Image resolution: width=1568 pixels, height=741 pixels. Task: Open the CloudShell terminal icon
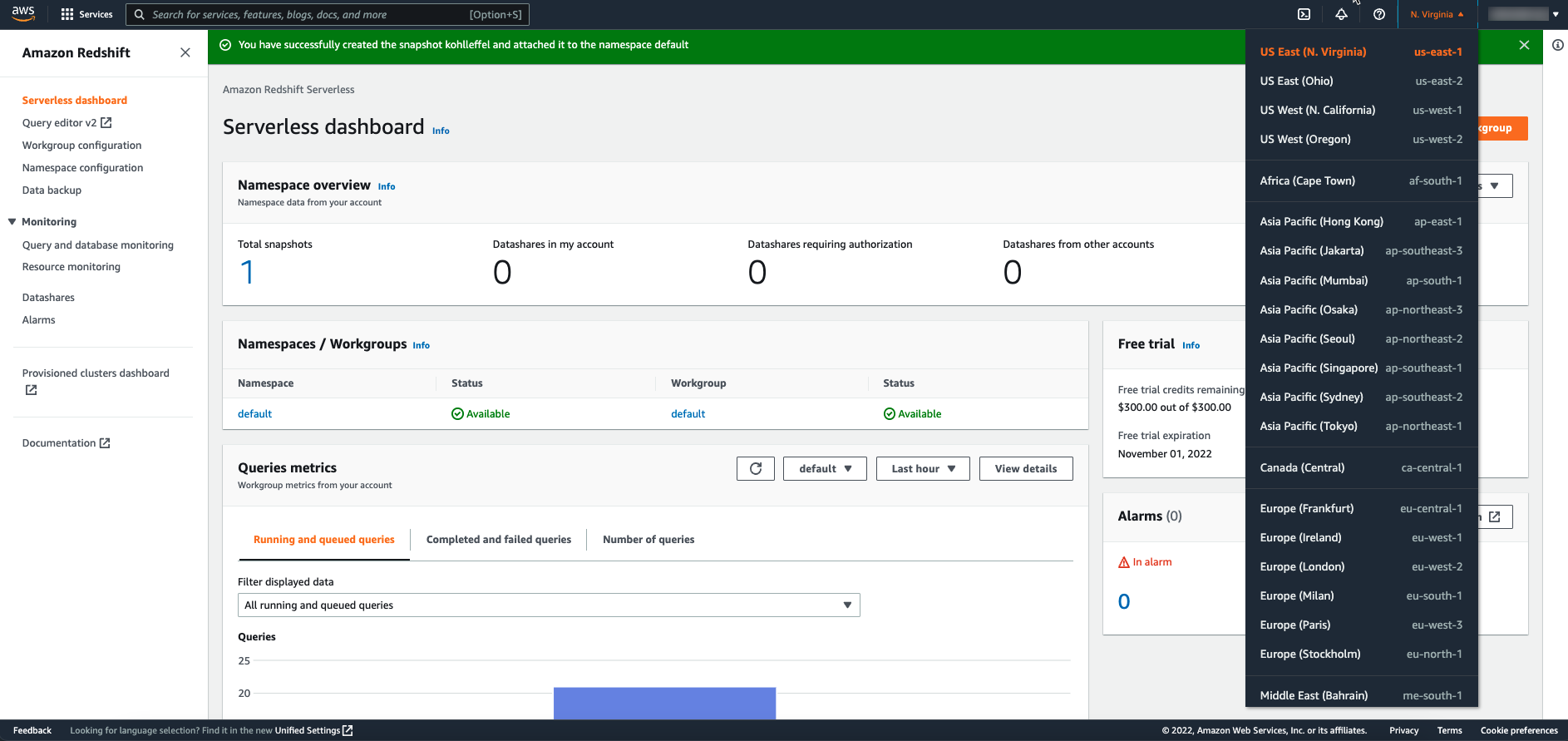point(1304,14)
